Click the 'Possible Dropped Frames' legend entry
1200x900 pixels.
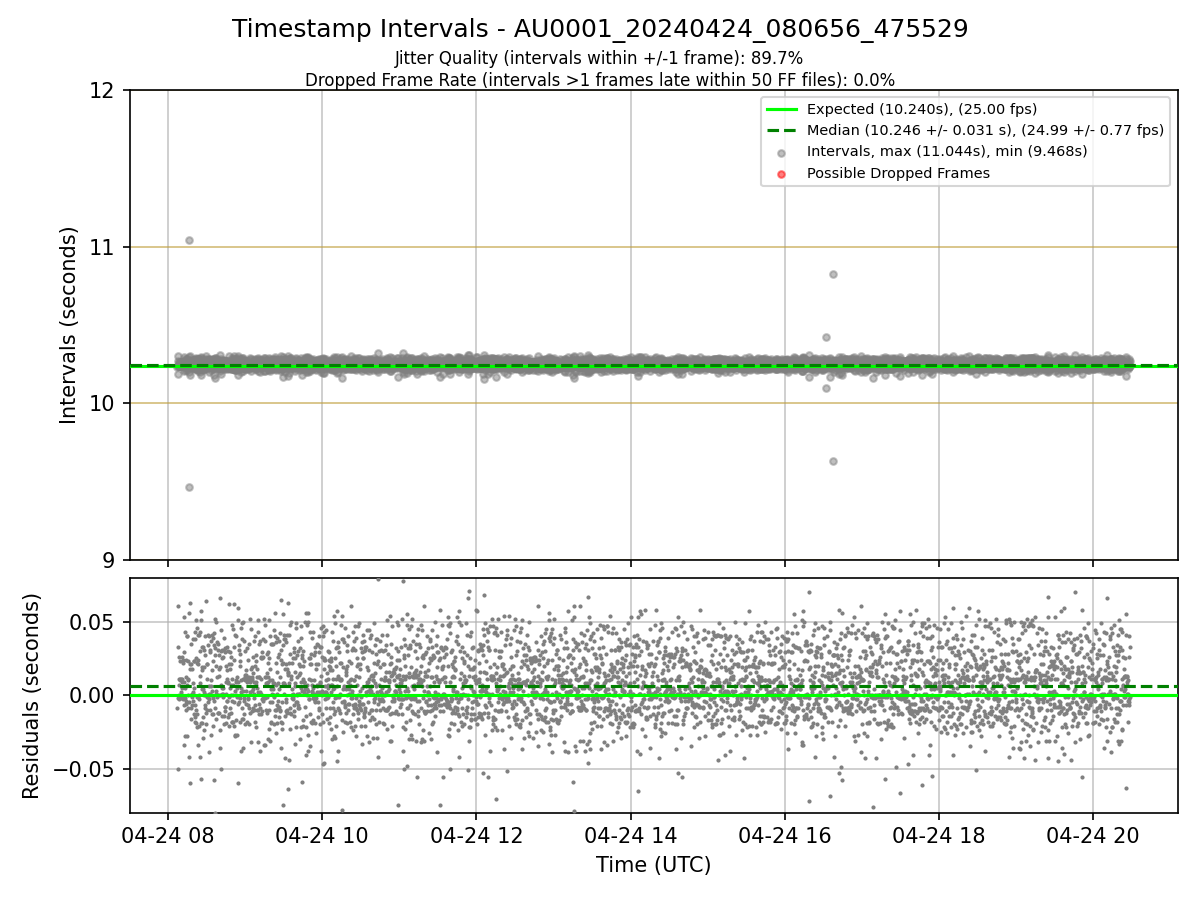click(x=898, y=173)
